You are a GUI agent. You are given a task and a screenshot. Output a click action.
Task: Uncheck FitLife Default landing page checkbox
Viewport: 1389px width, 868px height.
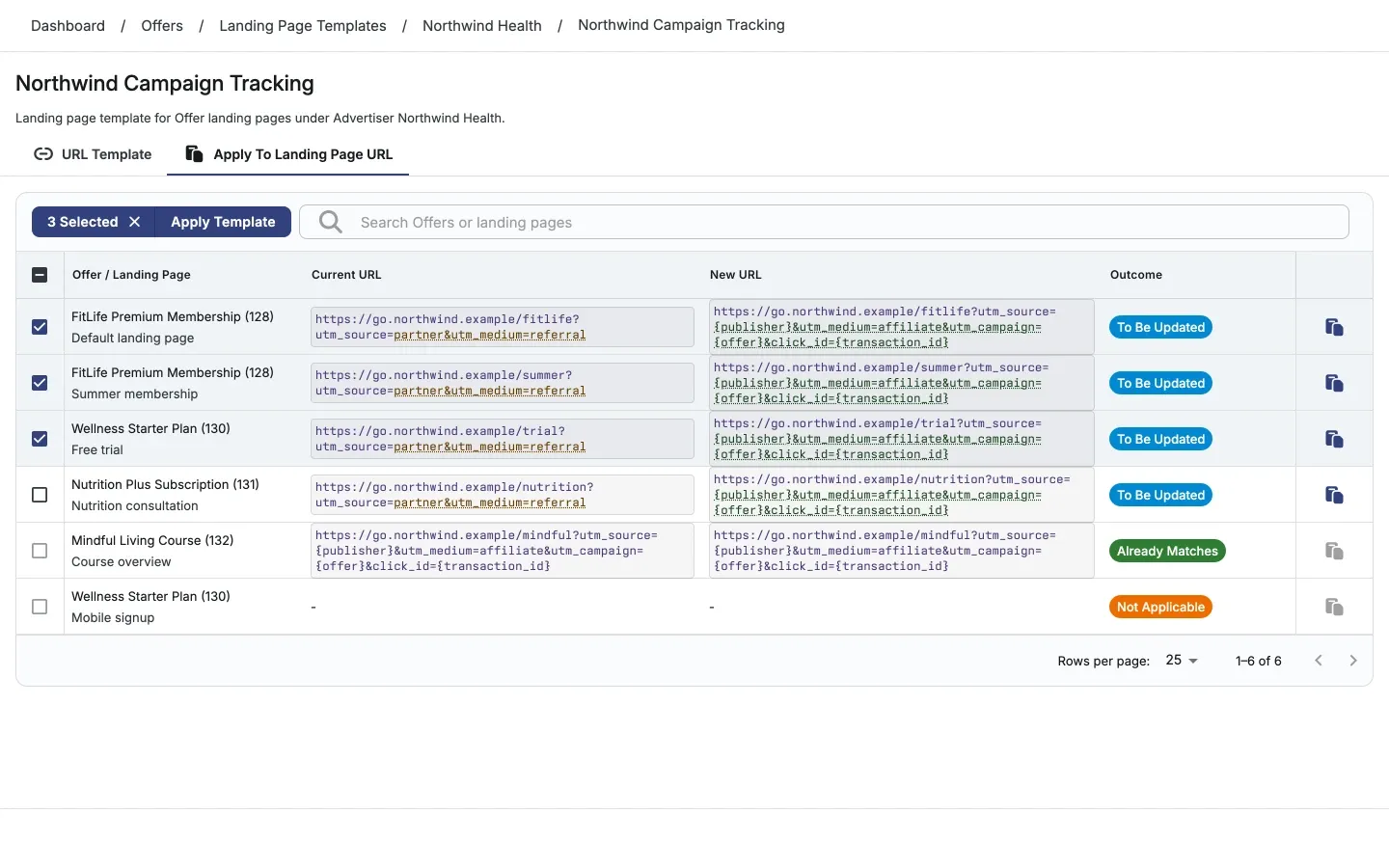[x=40, y=327]
